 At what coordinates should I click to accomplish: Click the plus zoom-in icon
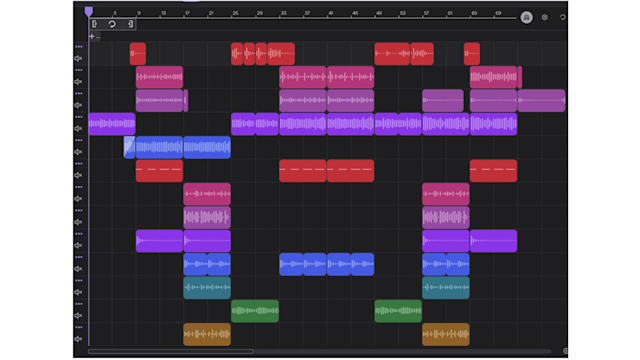coord(92,37)
